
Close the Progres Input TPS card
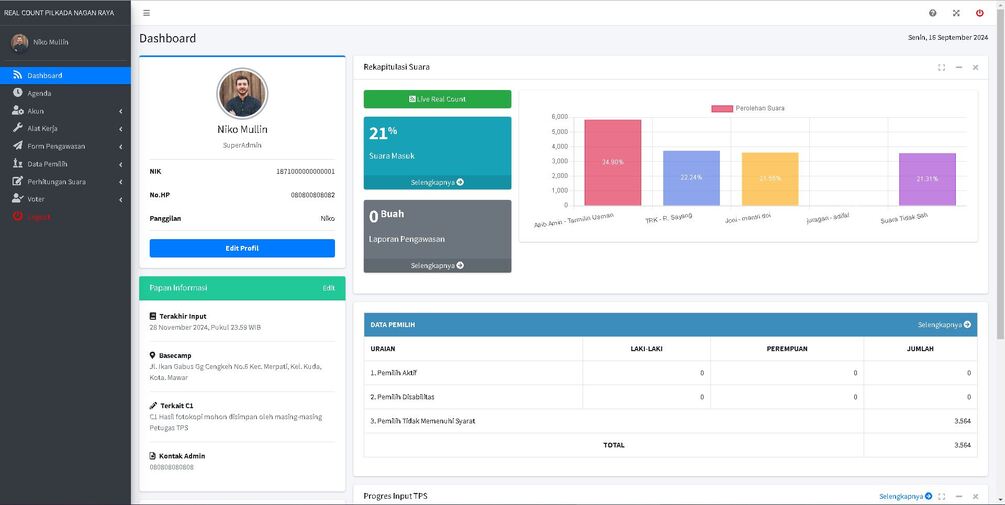coord(976,497)
